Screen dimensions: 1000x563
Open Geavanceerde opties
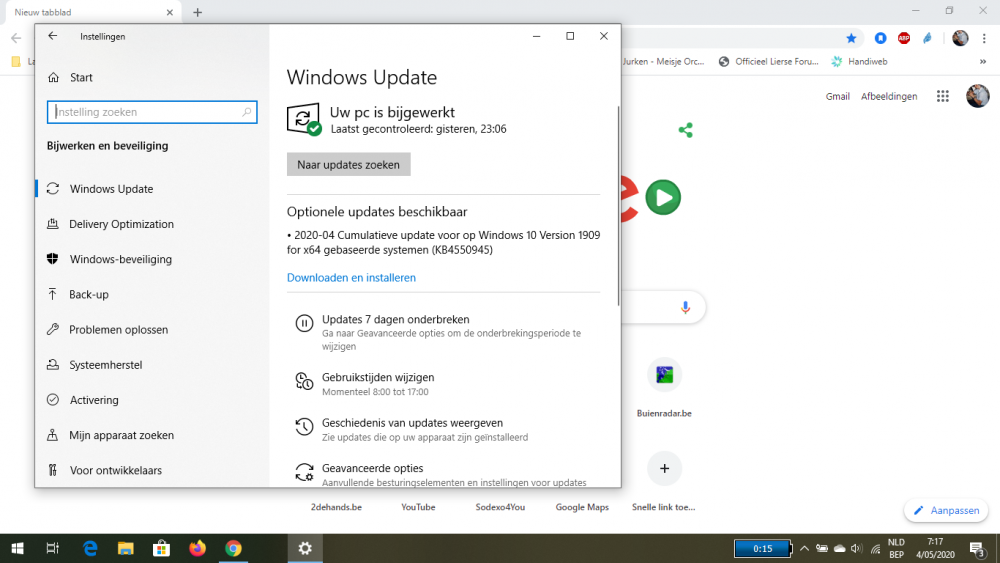tap(372, 468)
